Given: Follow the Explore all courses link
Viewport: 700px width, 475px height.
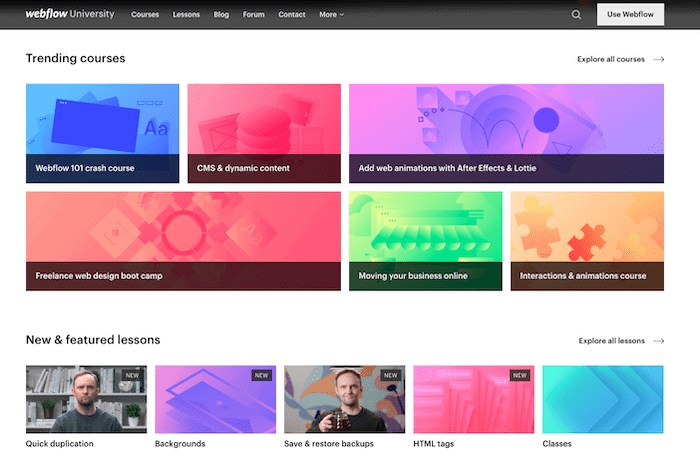Looking at the screenshot, I should [611, 59].
